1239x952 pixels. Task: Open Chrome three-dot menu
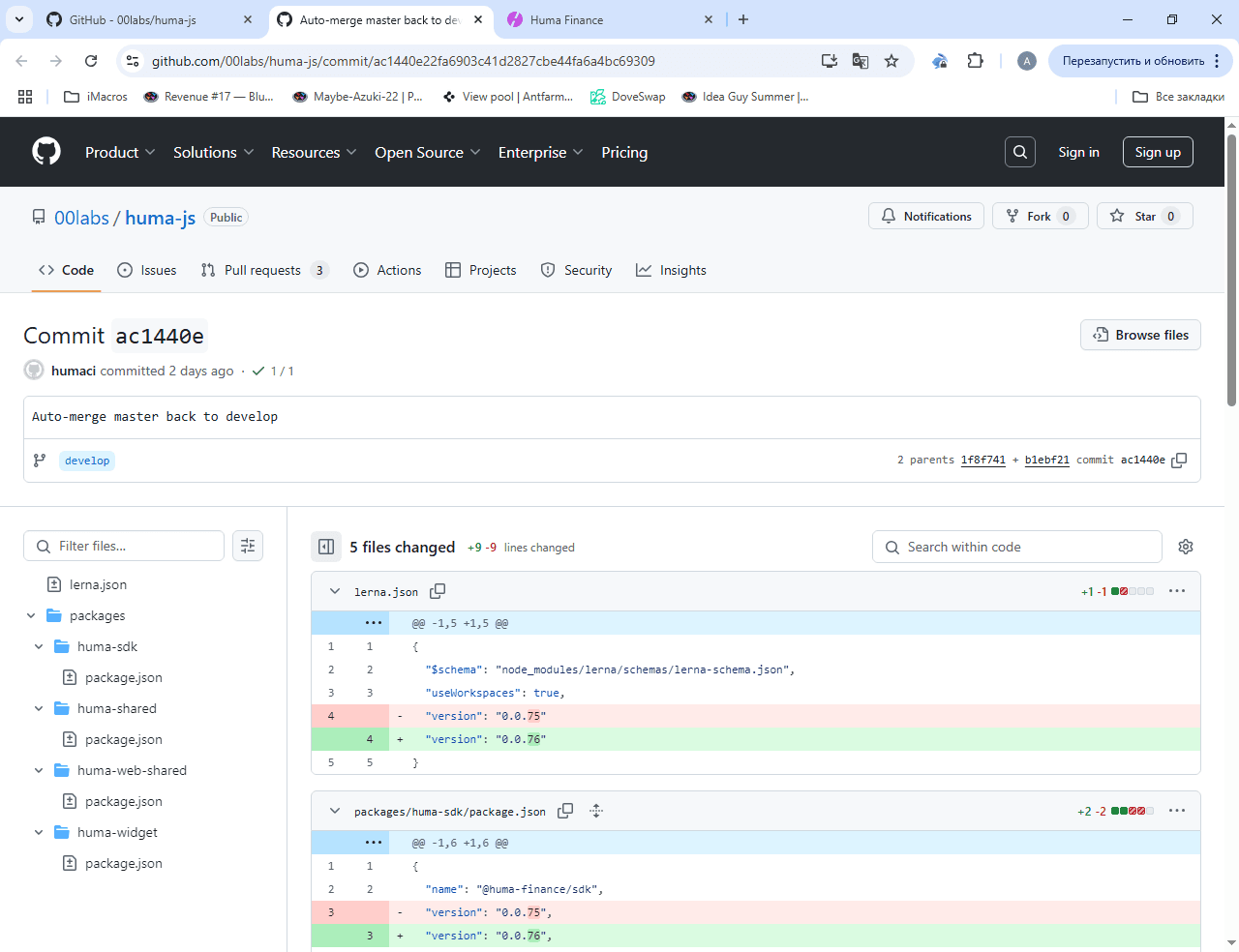(x=1217, y=61)
